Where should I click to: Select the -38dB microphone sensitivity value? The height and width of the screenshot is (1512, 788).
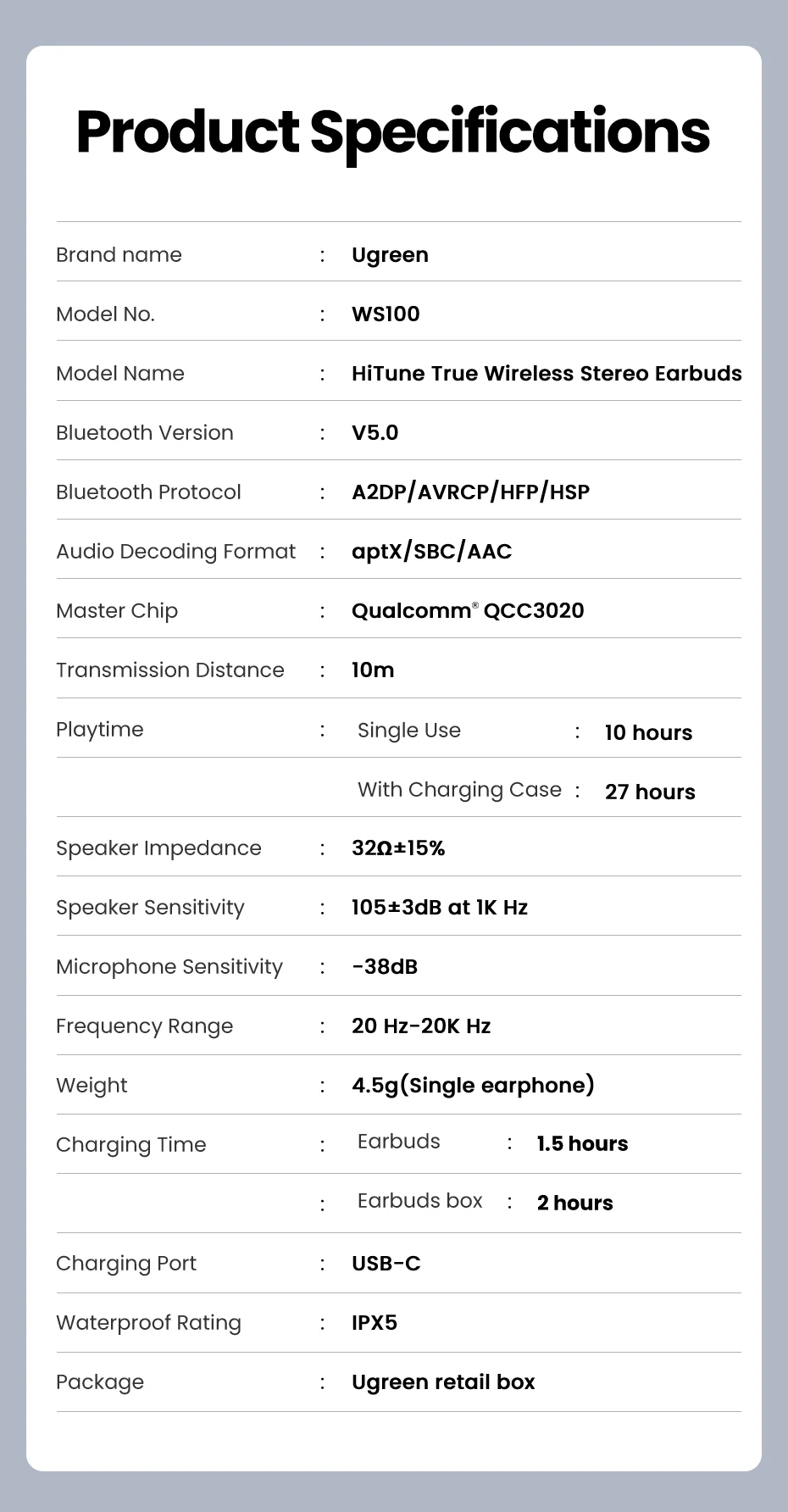click(385, 967)
